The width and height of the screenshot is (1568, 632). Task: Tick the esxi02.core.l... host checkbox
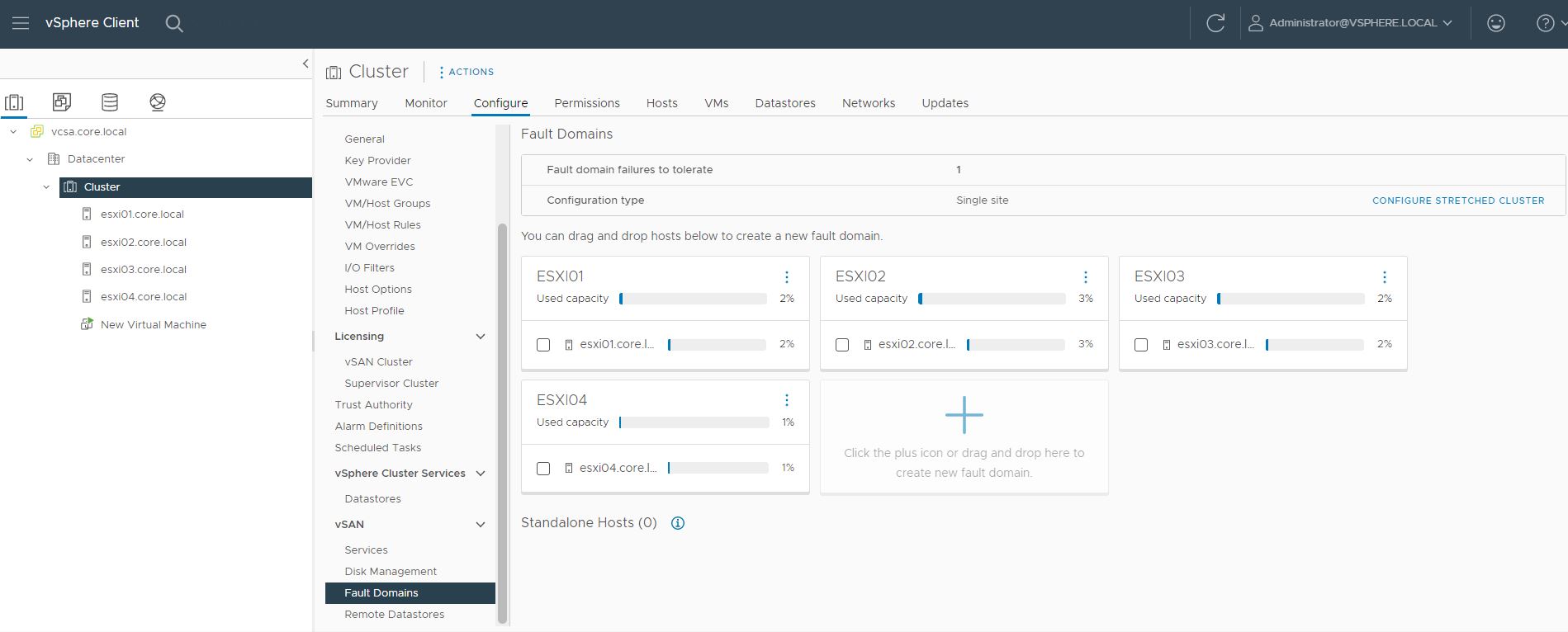842,345
